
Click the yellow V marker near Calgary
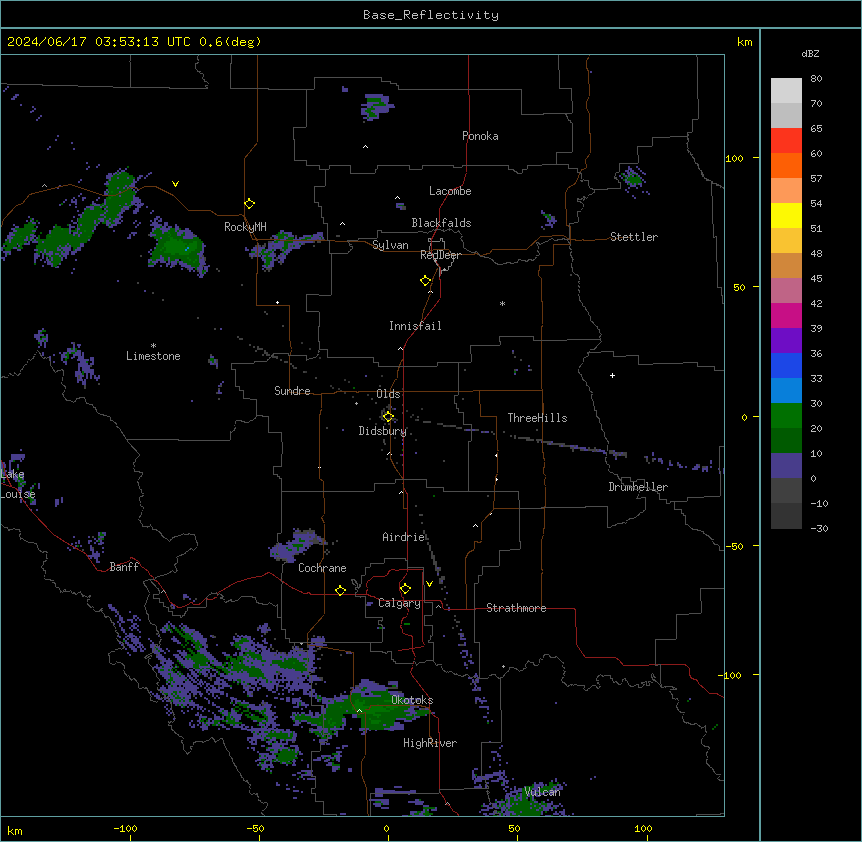pos(429,584)
